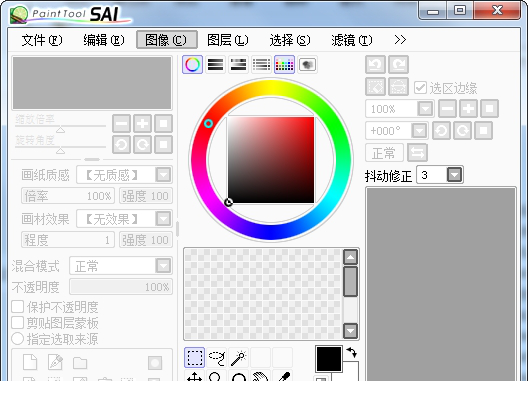The height and width of the screenshot is (396, 528).
Task: Open the 图像(C) menu
Action: click(167, 40)
